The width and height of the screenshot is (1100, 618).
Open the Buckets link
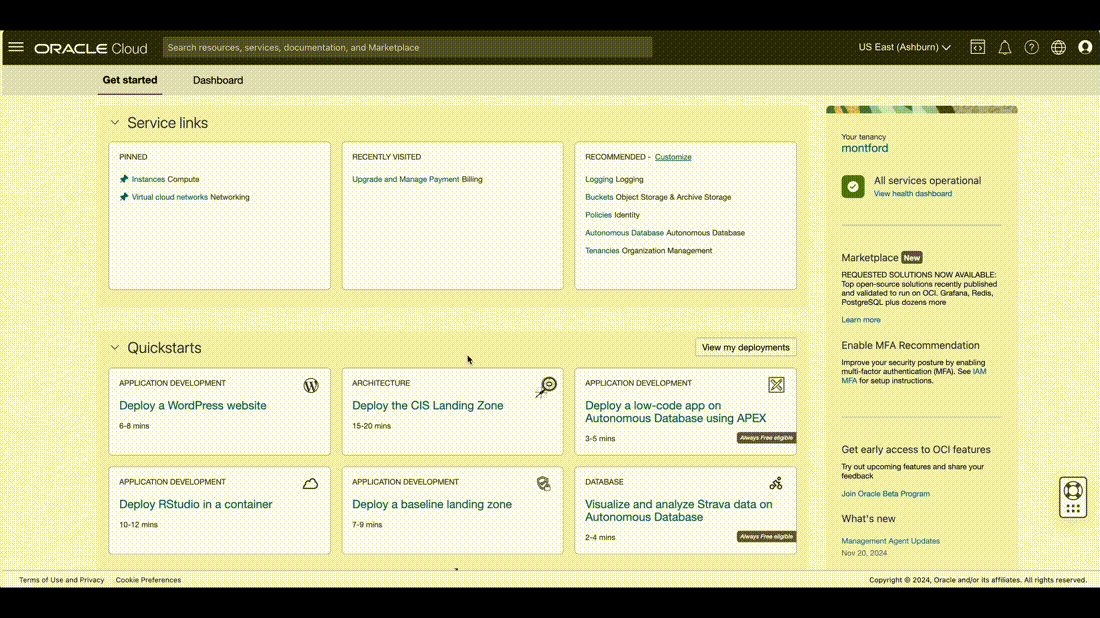pyautogui.click(x=599, y=197)
